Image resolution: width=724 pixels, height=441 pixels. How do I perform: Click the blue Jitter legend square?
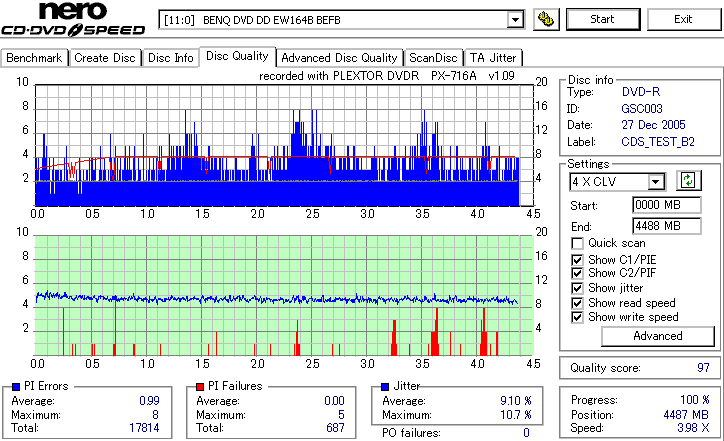(386, 387)
